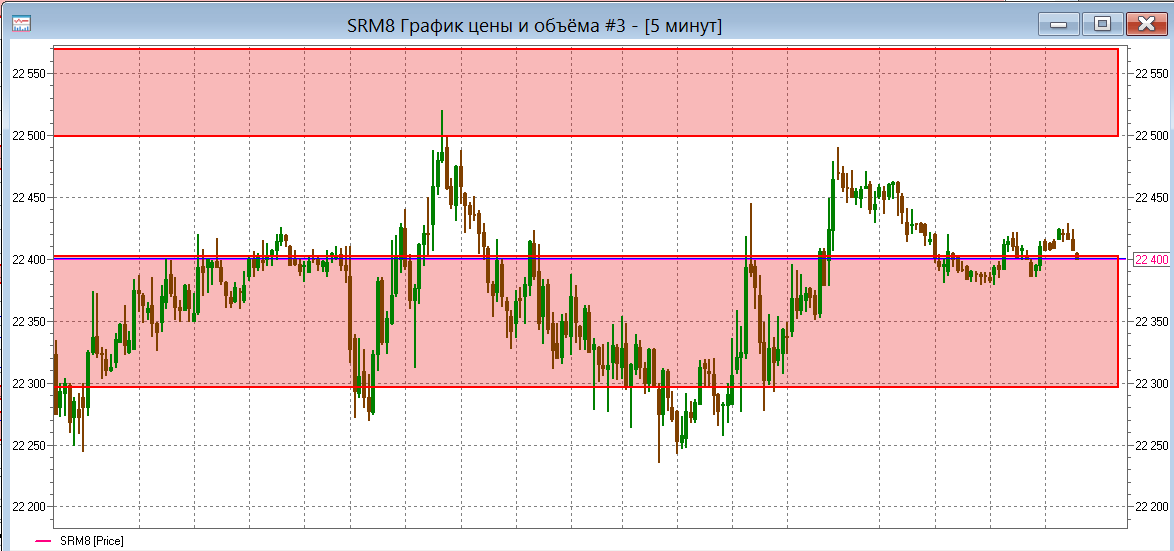
Task: Click 22 450 on the right price axis
Action: 1152,198
